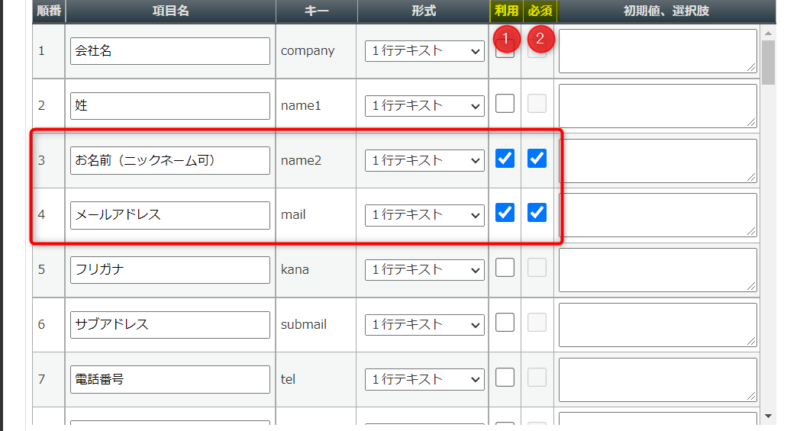Click the key text tel
Viewport: 800px width, 431px height.
pyautogui.click(x=288, y=379)
